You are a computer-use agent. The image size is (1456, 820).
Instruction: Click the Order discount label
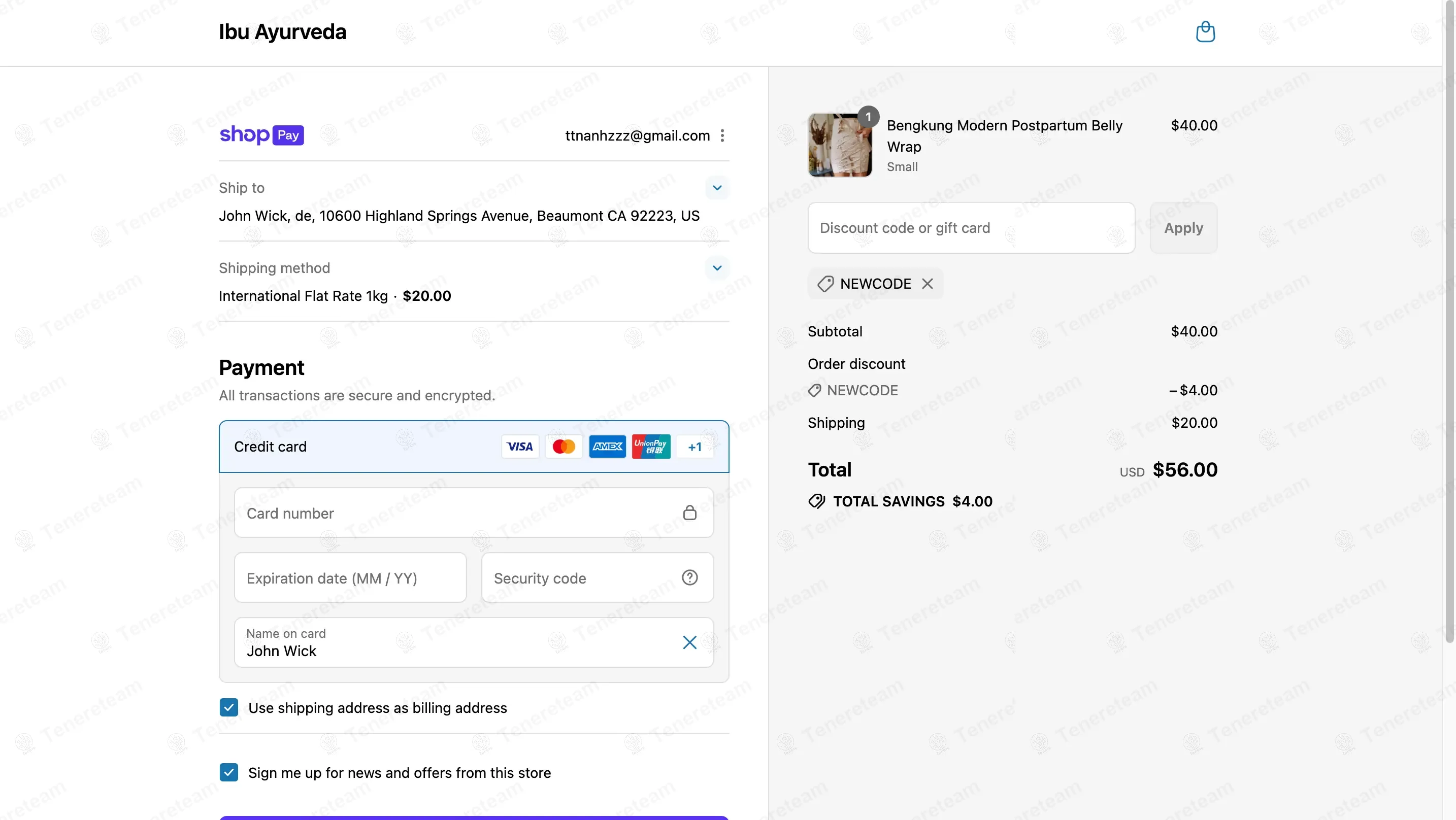856,364
